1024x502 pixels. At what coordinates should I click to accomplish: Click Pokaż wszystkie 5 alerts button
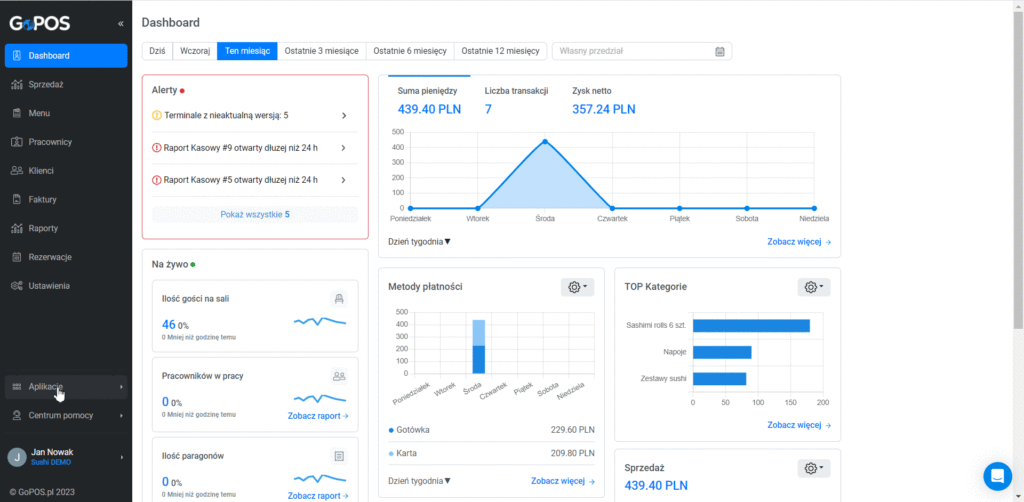click(255, 214)
